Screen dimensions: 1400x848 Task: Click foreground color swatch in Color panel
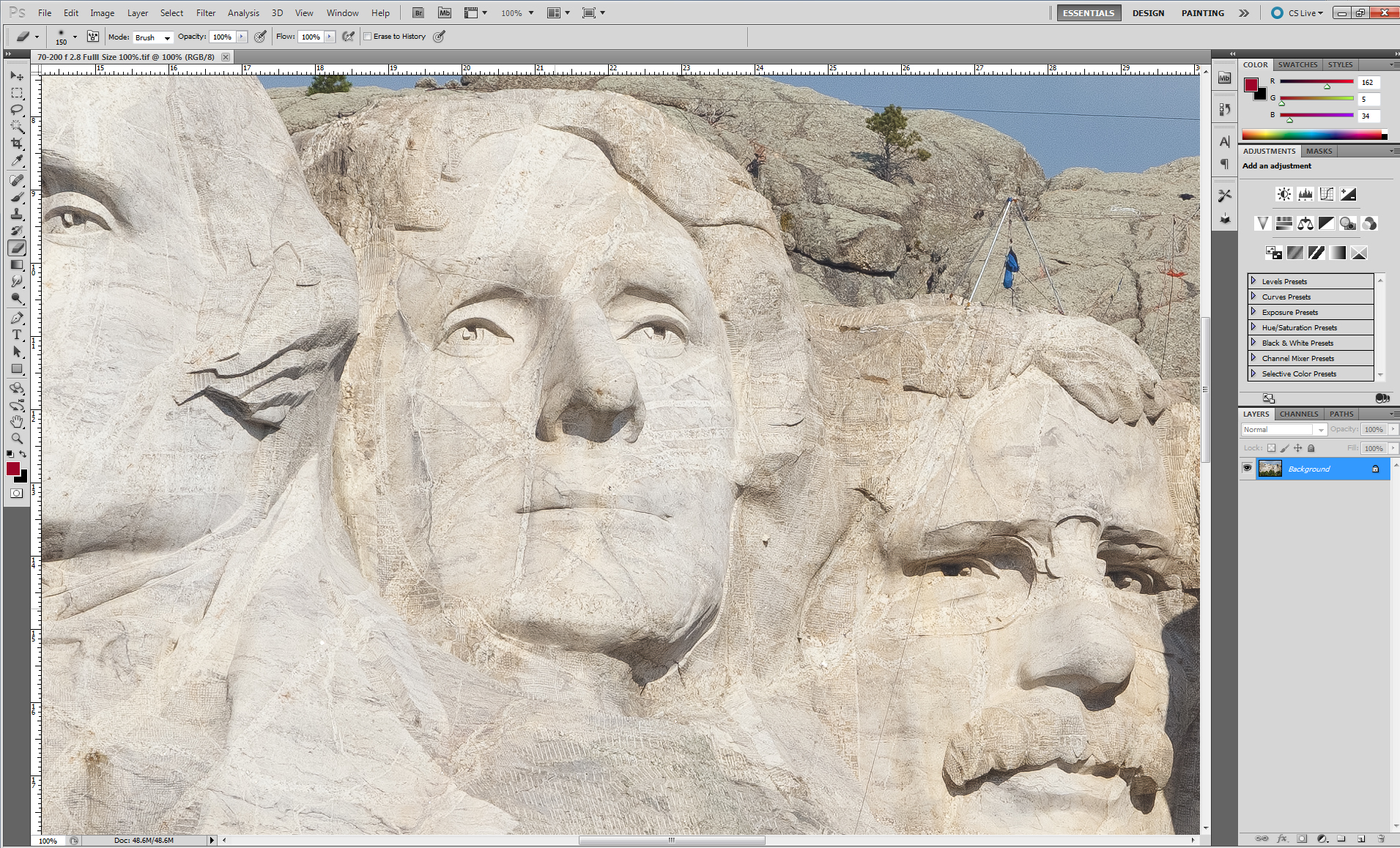point(1251,85)
